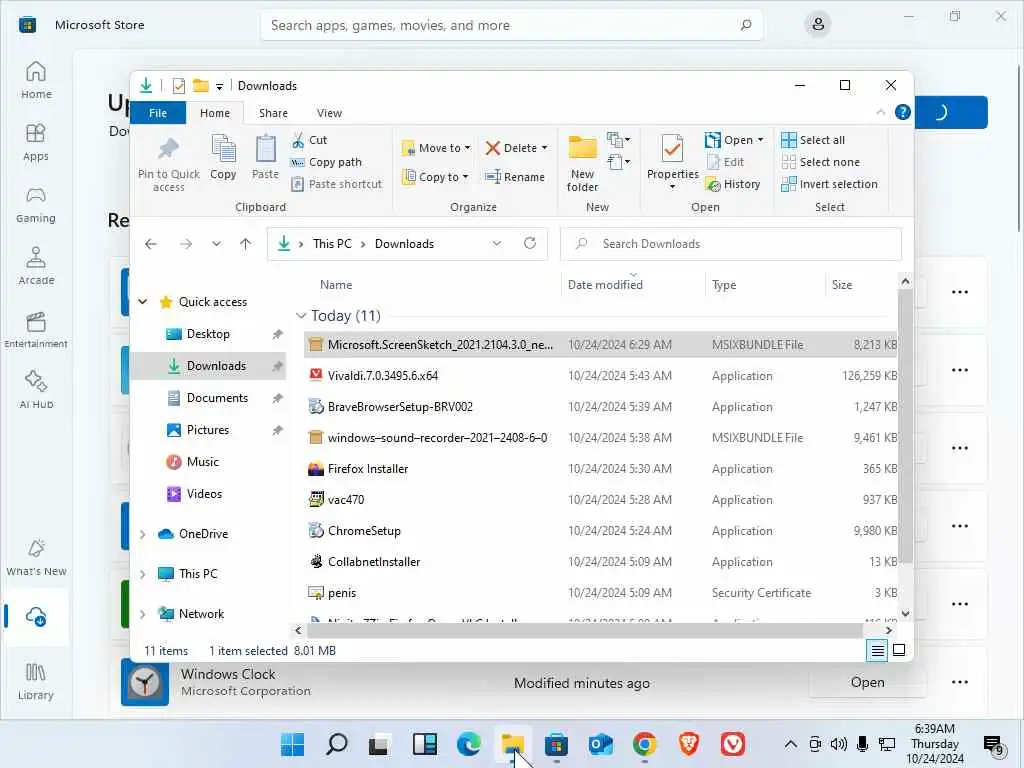The image size is (1024, 768).
Task: Click Open button for Windows Clock
Action: (x=867, y=682)
